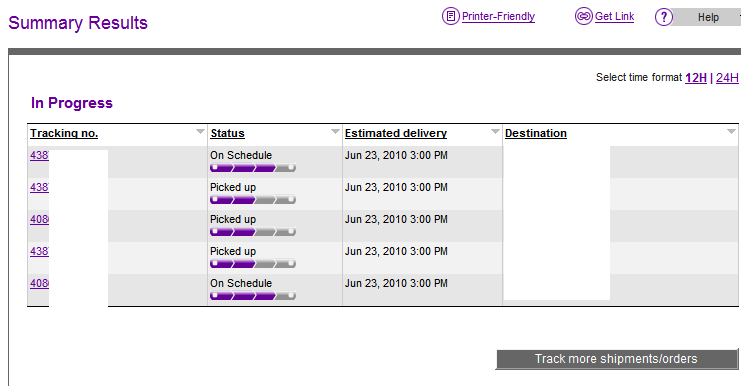
Task: Switch time format to 24H
Action: coord(727,77)
